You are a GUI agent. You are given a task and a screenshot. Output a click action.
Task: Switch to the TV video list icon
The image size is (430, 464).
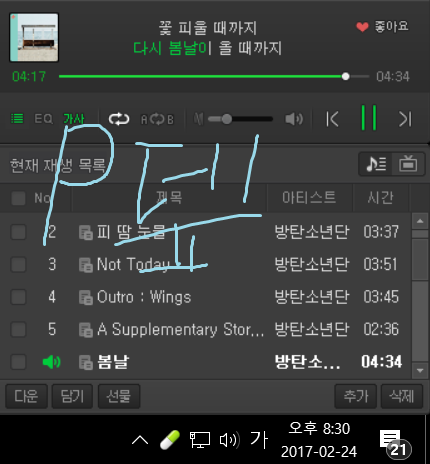click(x=408, y=164)
